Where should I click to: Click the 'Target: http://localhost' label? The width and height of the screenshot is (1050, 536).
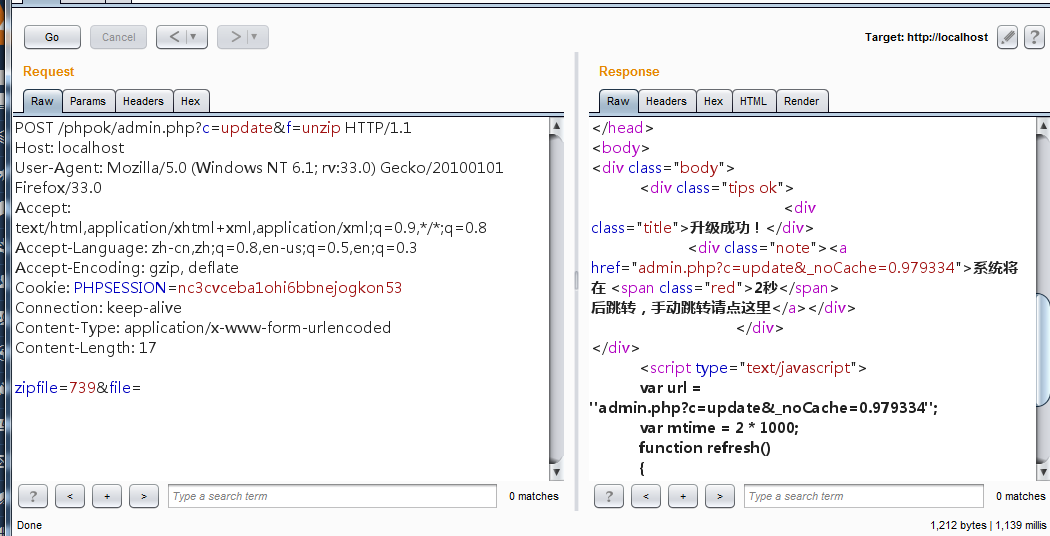click(x=926, y=38)
